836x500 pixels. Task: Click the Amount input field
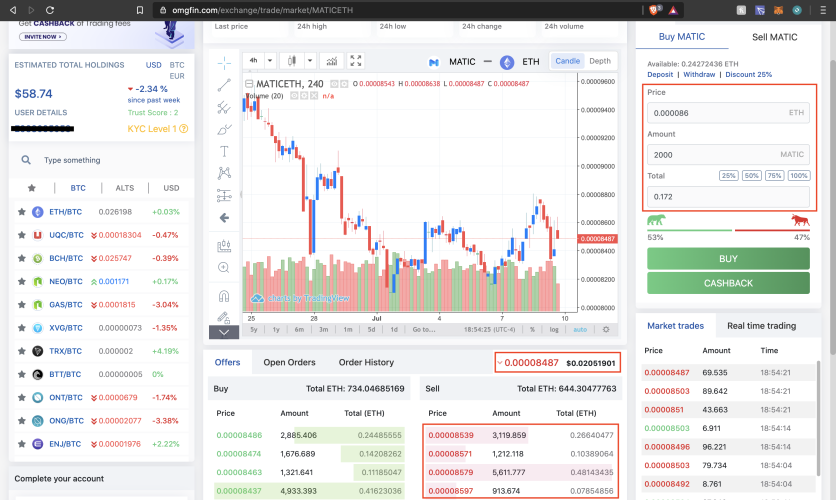pyautogui.click(x=728, y=155)
